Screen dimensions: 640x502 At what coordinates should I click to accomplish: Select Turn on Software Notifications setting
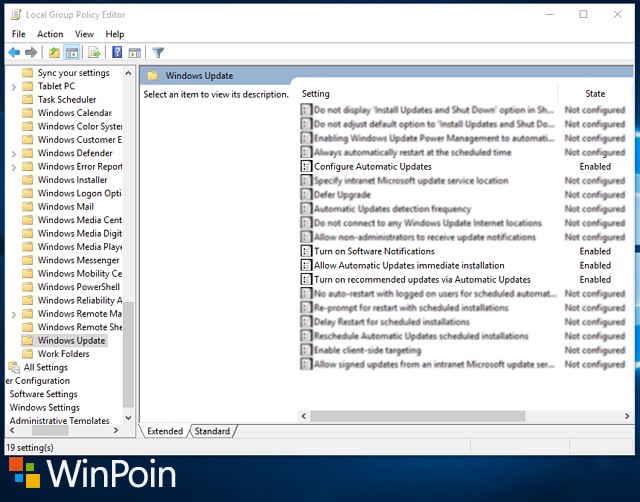pyautogui.click(x=374, y=251)
